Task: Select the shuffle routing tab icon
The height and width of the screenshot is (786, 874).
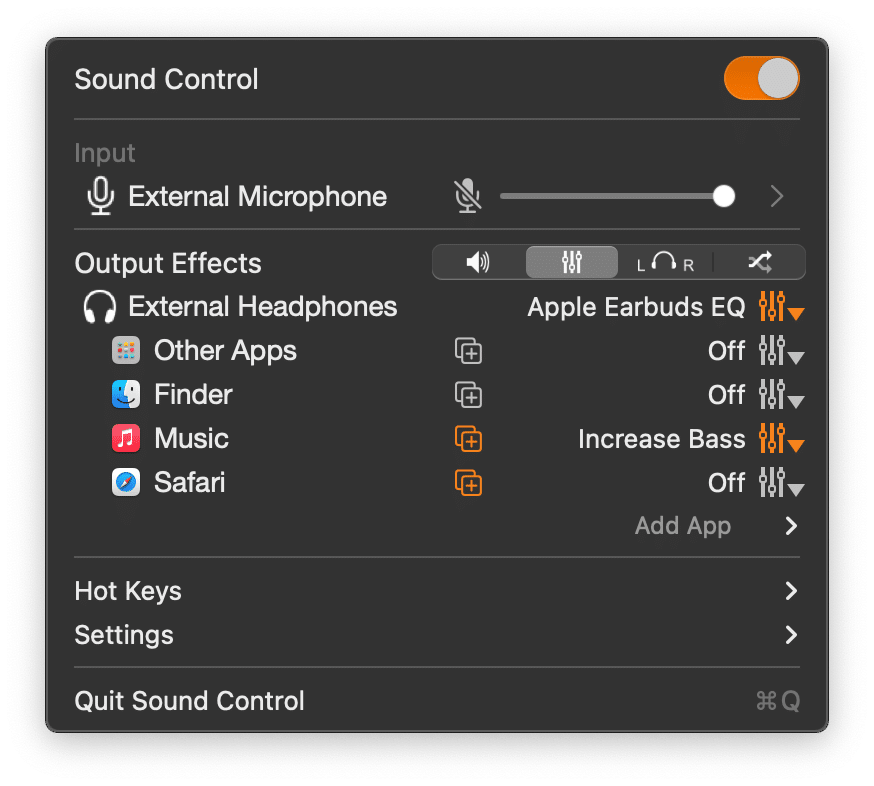Action: point(760,262)
